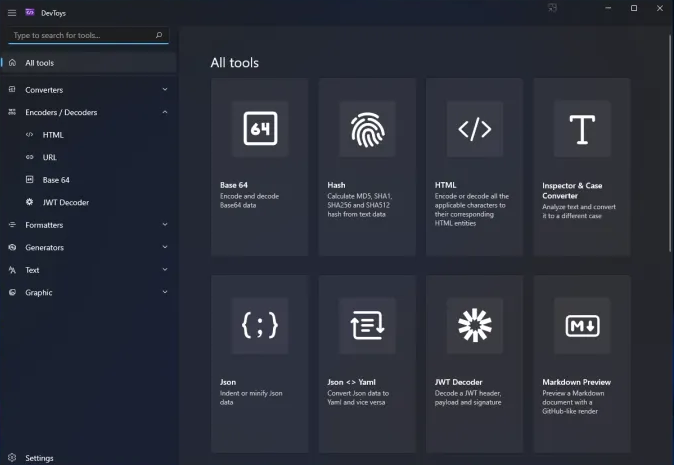Expand the Graphic category chevron
Screen dimensions: 674x465
coord(165,292)
